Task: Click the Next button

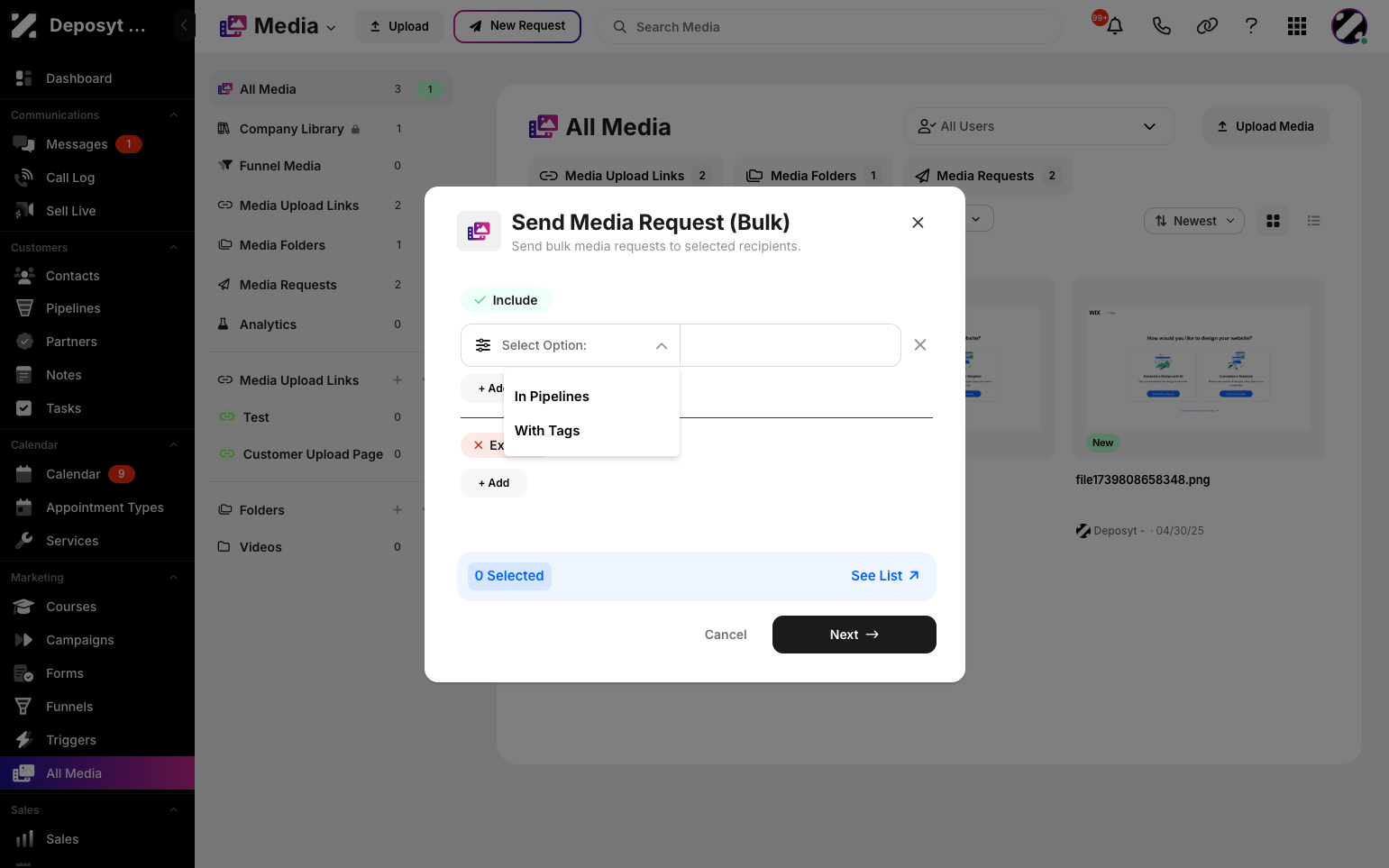Action: (854, 635)
